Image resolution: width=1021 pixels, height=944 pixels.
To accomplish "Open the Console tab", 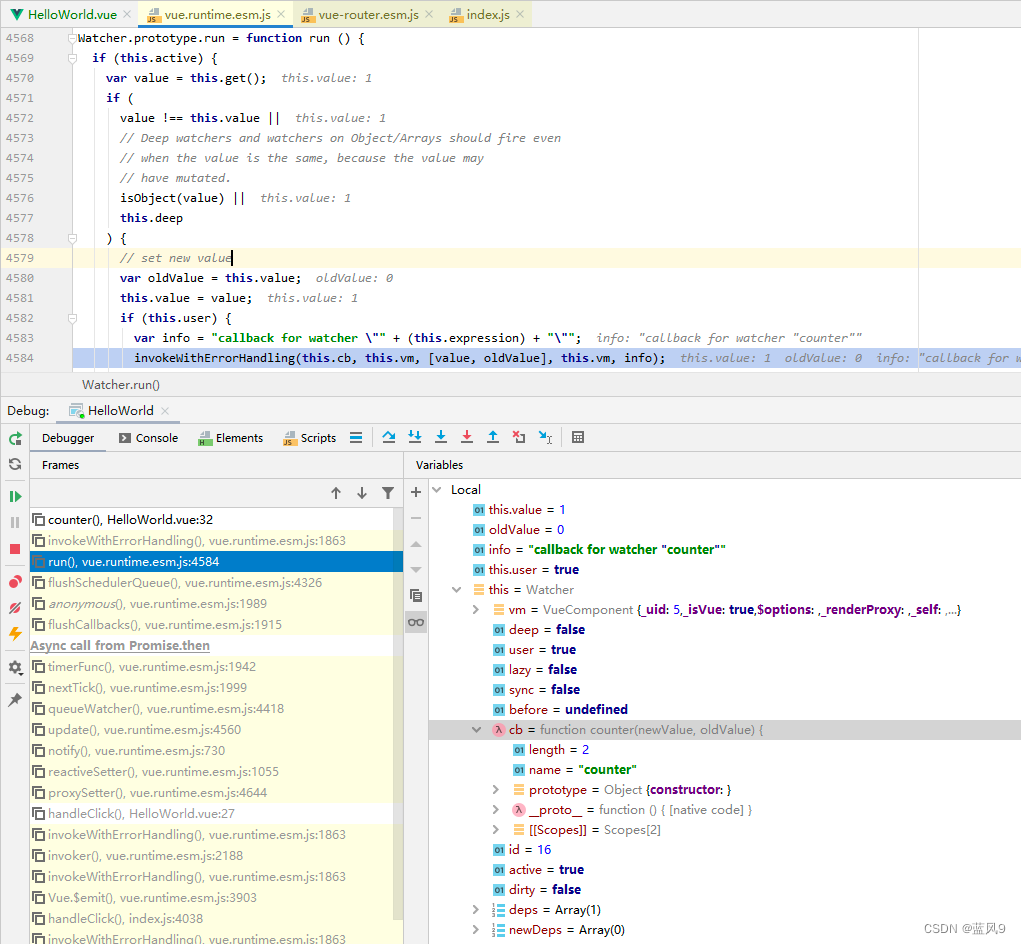I will [148, 438].
